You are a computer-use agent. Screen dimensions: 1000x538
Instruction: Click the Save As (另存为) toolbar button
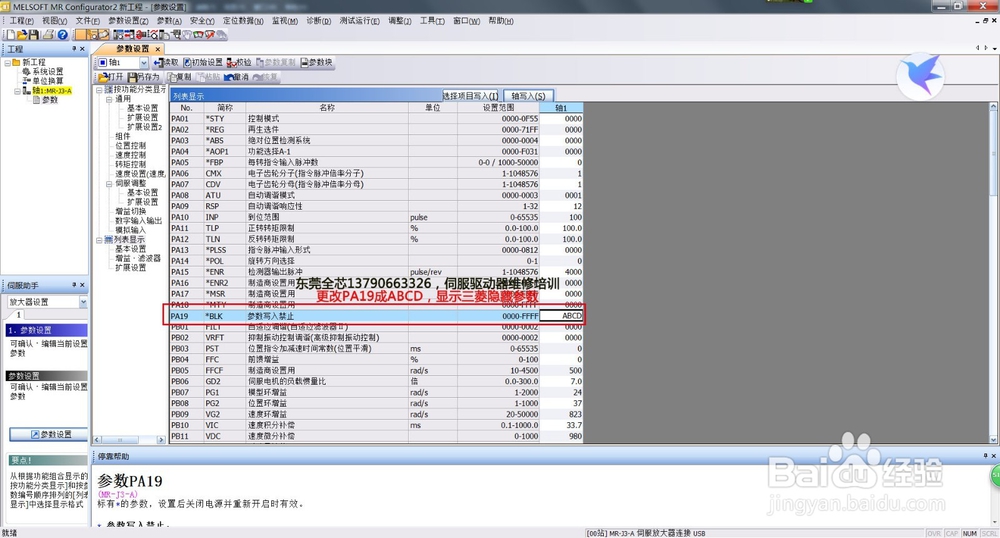point(143,76)
